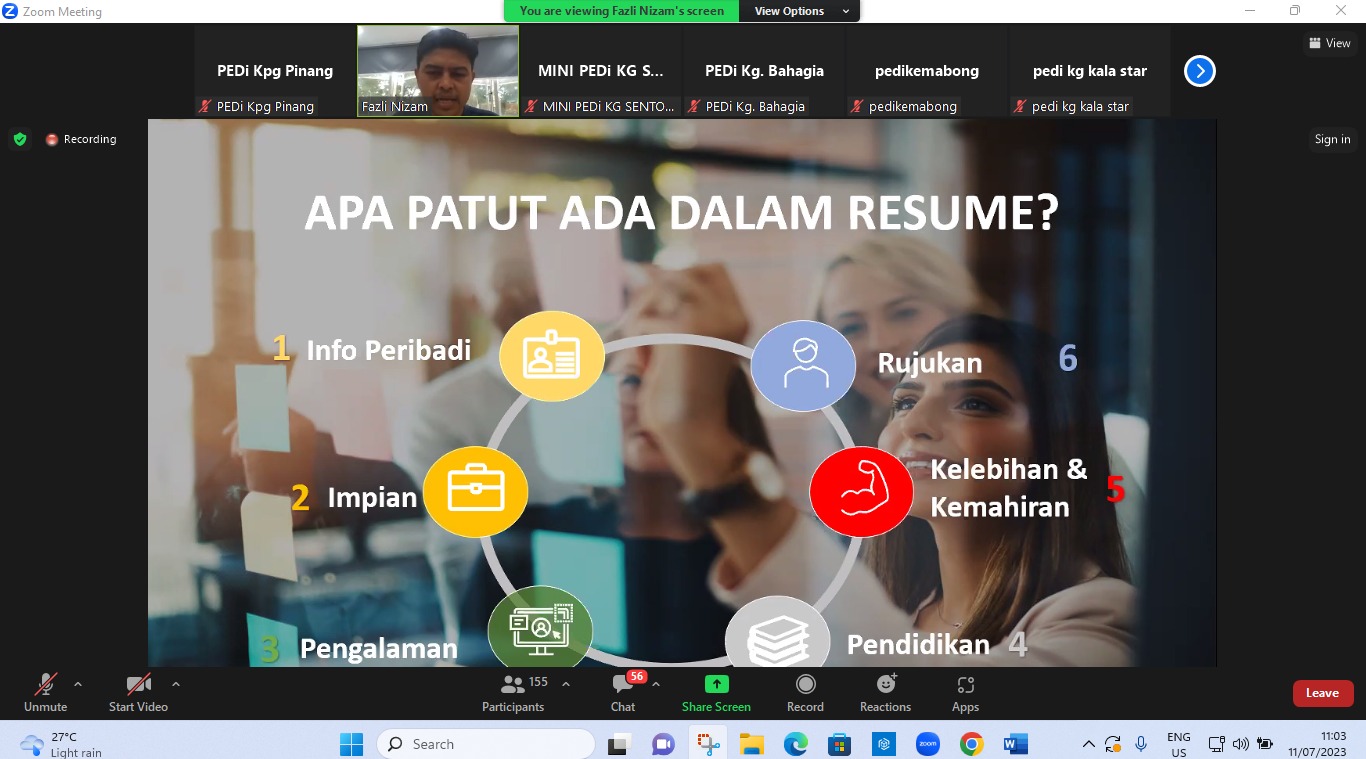Expand audio options arrow beside Unmute
This screenshot has width=1366, height=759.
[x=78, y=684]
